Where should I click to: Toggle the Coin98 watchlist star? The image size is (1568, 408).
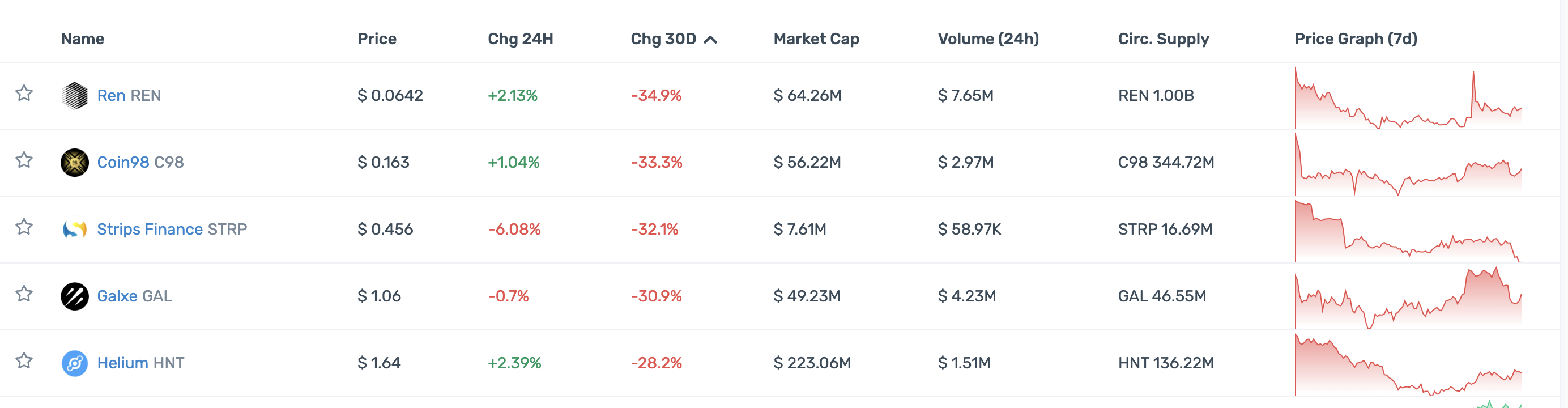coord(24,160)
